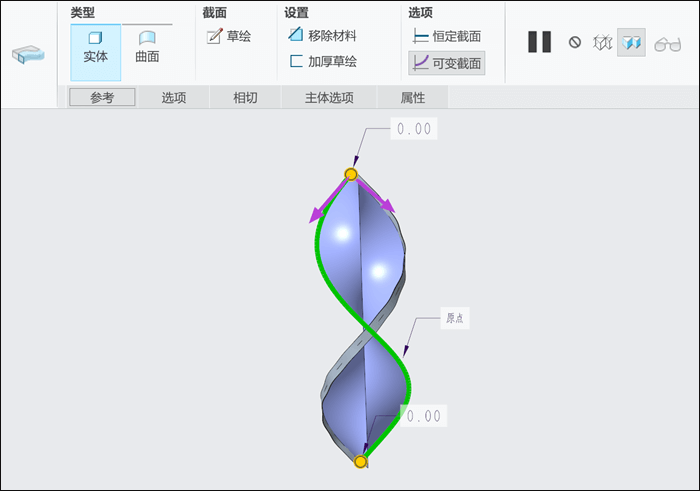Open the 参考 references tab
Viewport: 700px width, 491px height.
(102, 97)
